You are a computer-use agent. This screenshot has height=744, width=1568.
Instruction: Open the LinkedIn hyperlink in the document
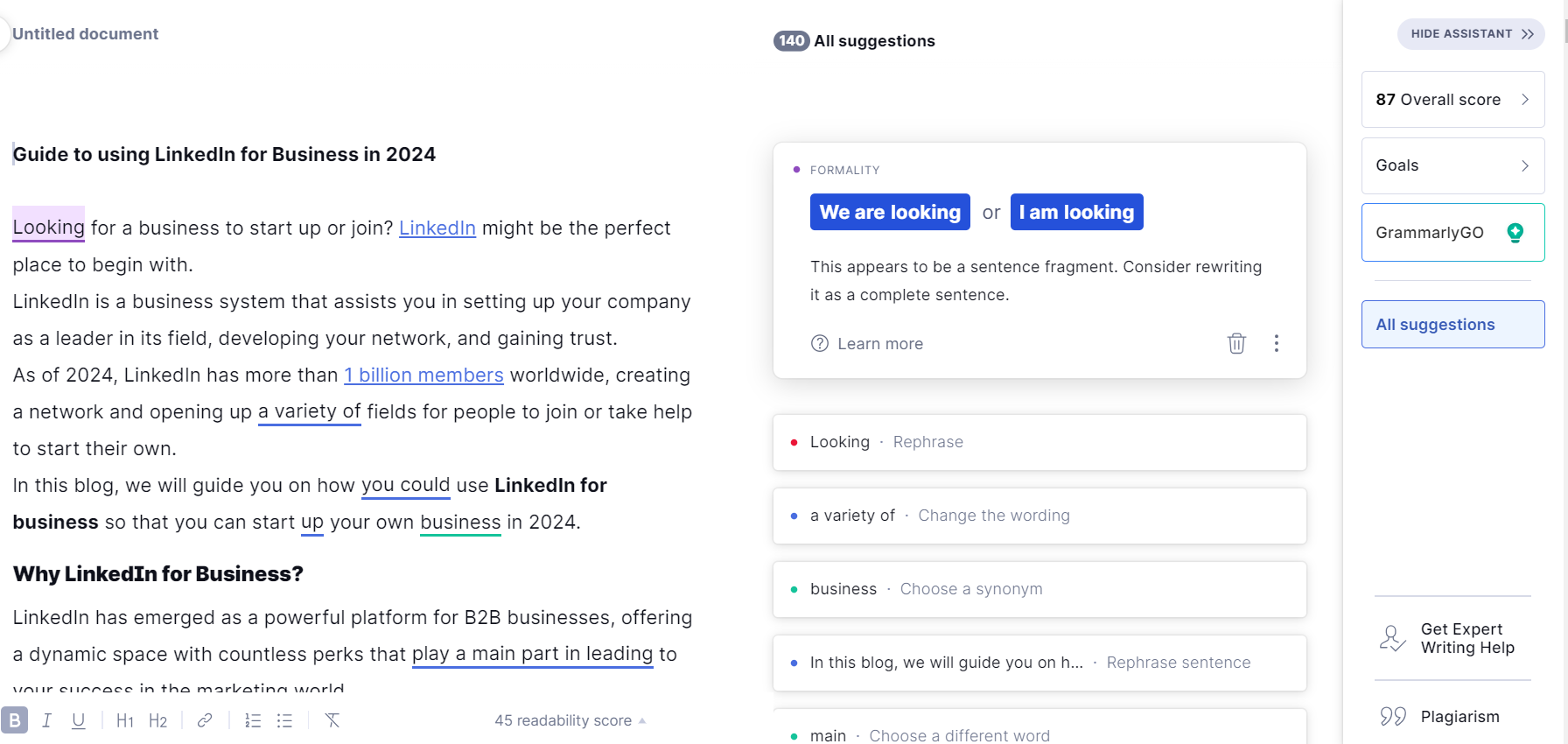click(437, 228)
